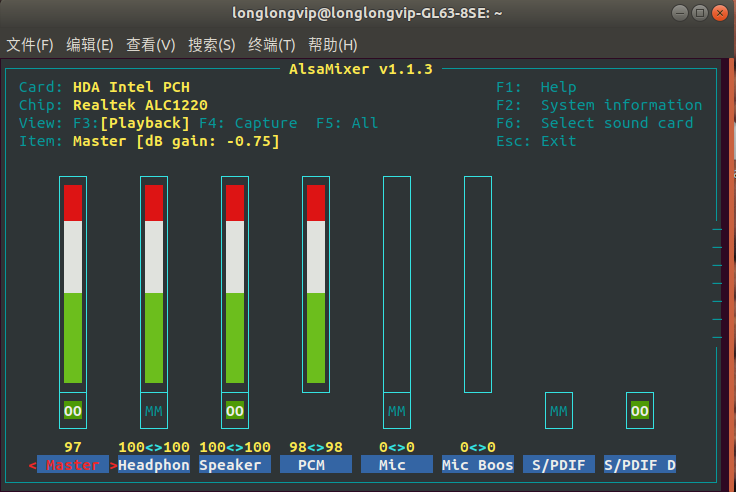This screenshot has width=736, height=492.
Task: Open the 编辑(E) menu
Action: tap(90, 45)
